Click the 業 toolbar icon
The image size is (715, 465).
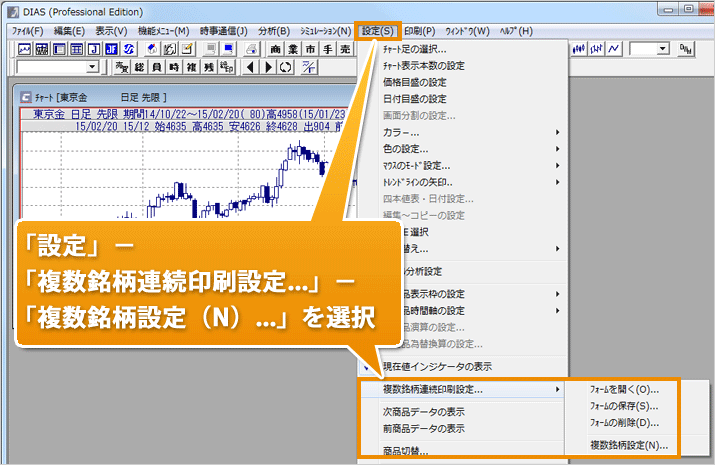[293, 49]
